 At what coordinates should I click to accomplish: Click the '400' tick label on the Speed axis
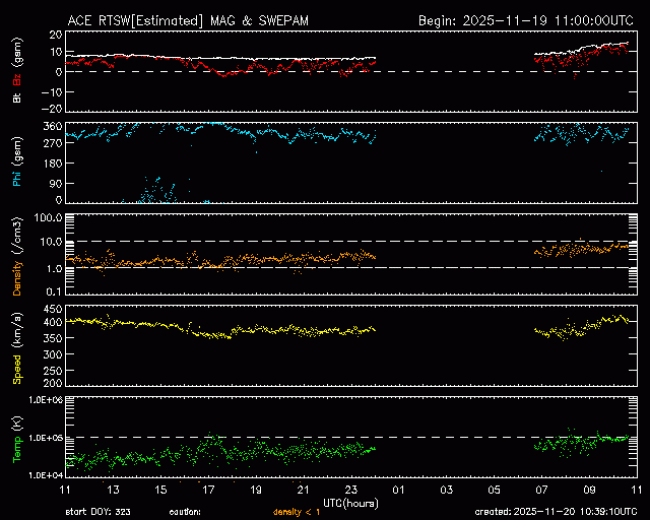52,322
